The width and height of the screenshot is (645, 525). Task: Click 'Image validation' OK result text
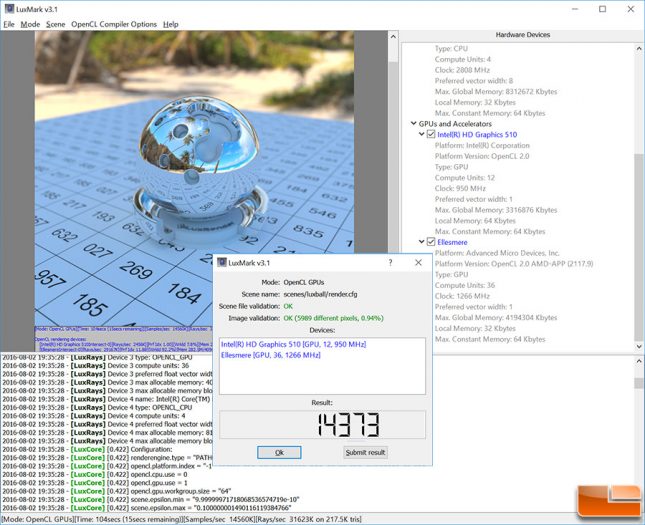pos(333,318)
